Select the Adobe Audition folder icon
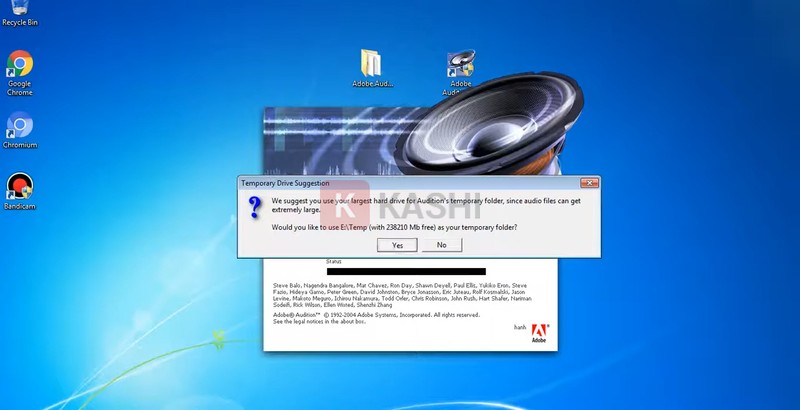 pos(371,63)
